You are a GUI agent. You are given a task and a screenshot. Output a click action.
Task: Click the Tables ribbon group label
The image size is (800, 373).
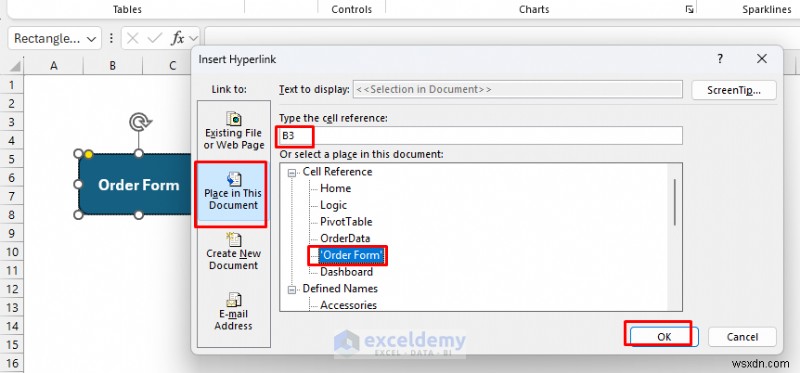(x=127, y=9)
